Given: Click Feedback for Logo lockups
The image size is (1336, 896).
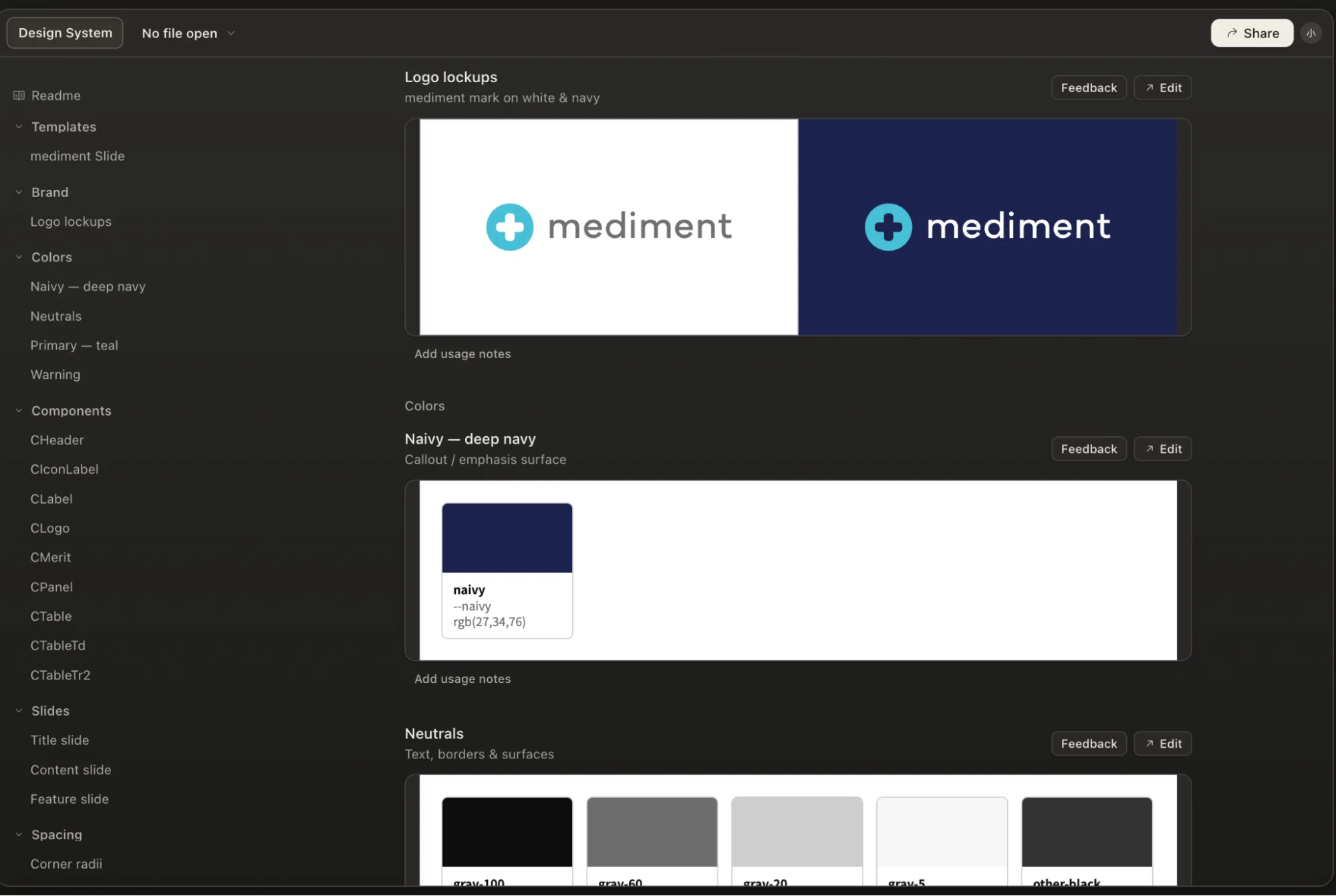Looking at the screenshot, I should [1089, 88].
